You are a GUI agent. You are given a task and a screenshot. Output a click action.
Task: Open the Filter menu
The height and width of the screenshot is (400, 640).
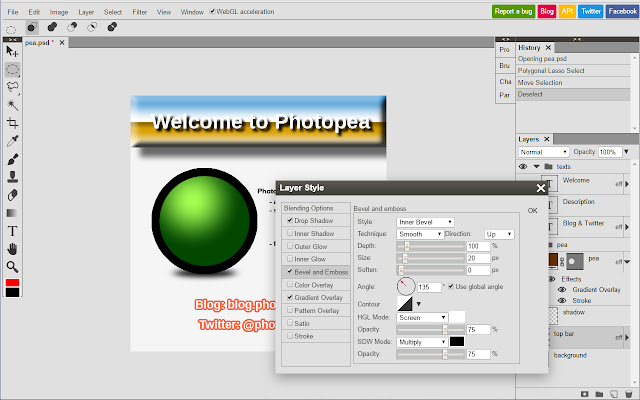[x=140, y=12]
